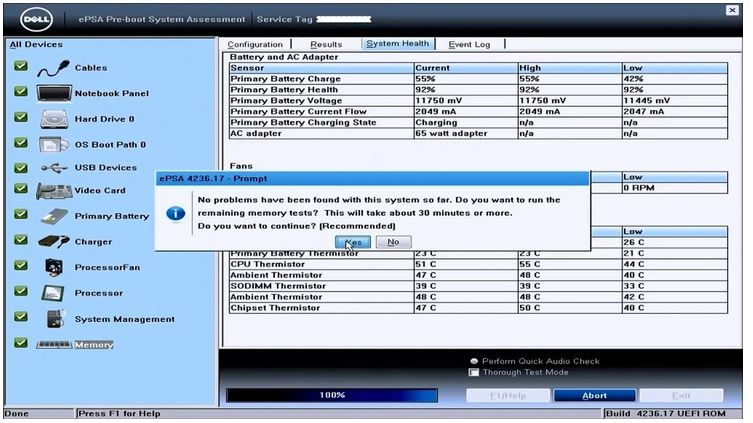The width and height of the screenshot is (753, 423).
Task: Toggle the Cables checkbox
Action: tap(21, 66)
